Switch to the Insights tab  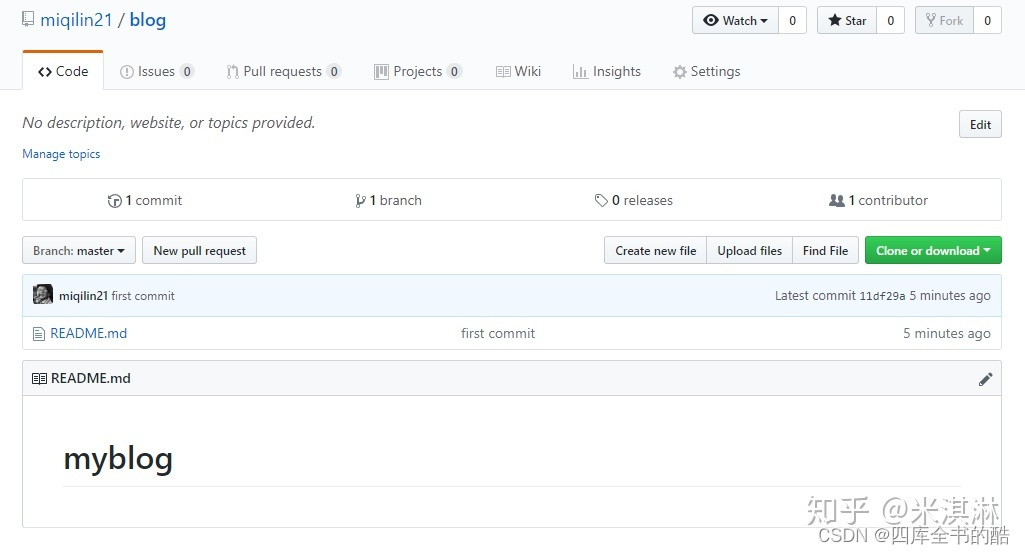point(607,71)
